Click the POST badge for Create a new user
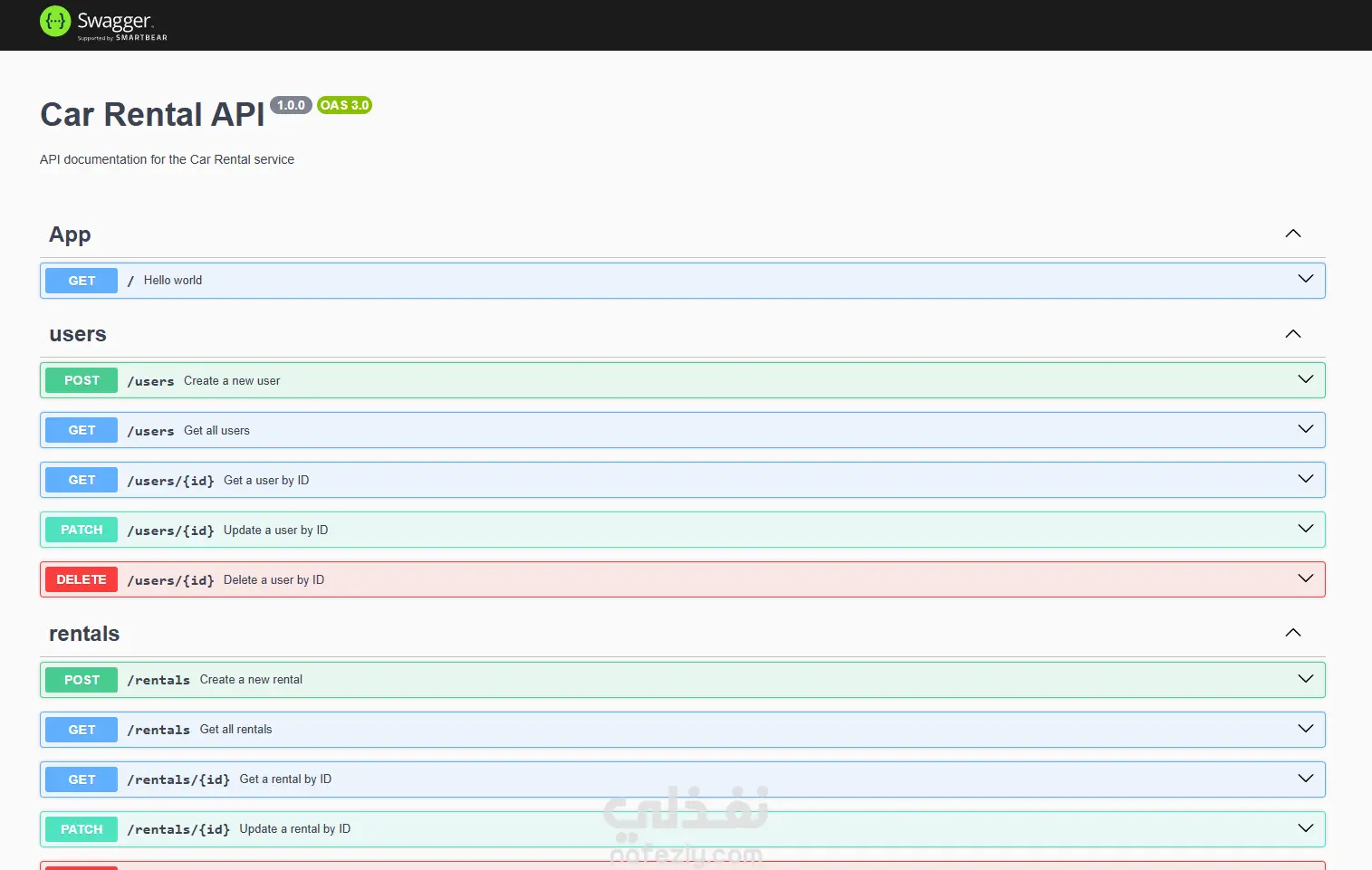The height and width of the screenshot is (870, 1372). pos(81,379)
